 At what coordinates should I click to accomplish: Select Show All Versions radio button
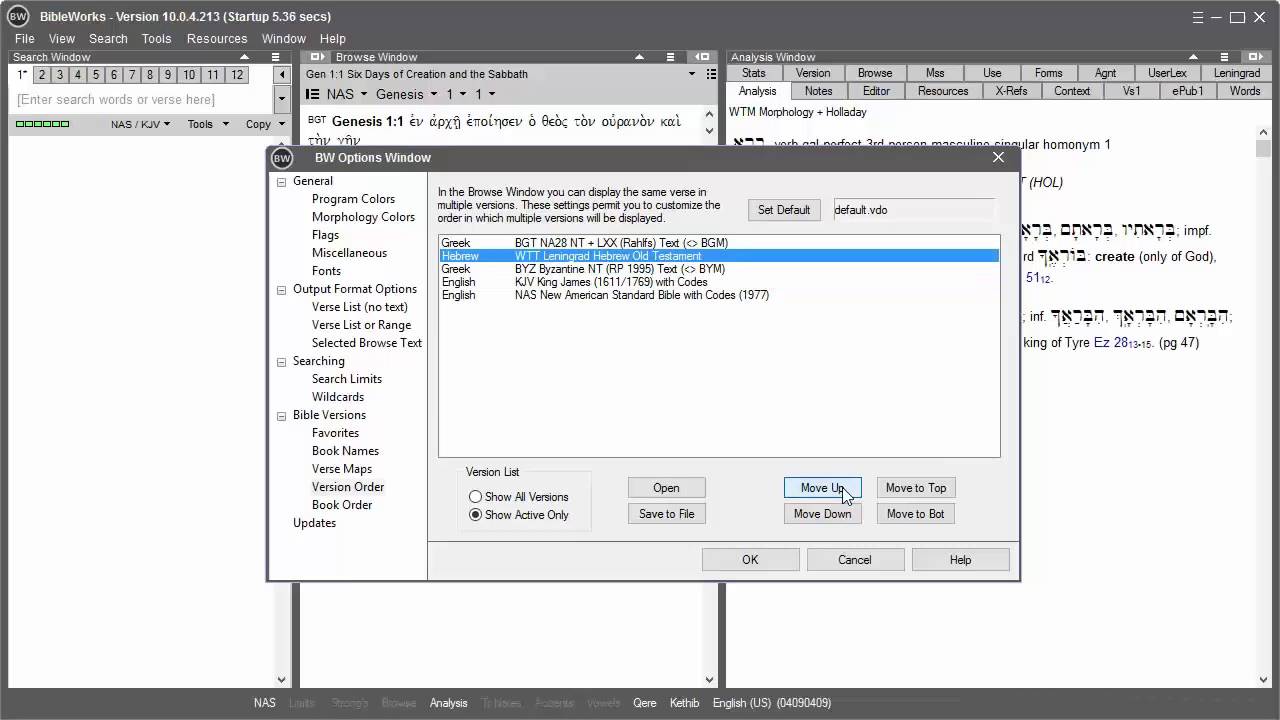[x=475, y=497]
